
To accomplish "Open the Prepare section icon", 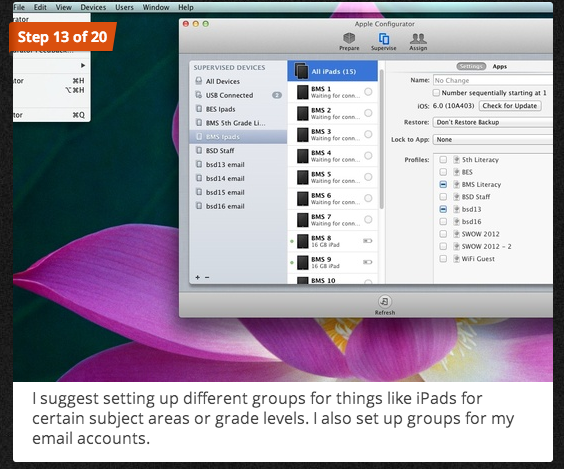I will click(349, 42).
